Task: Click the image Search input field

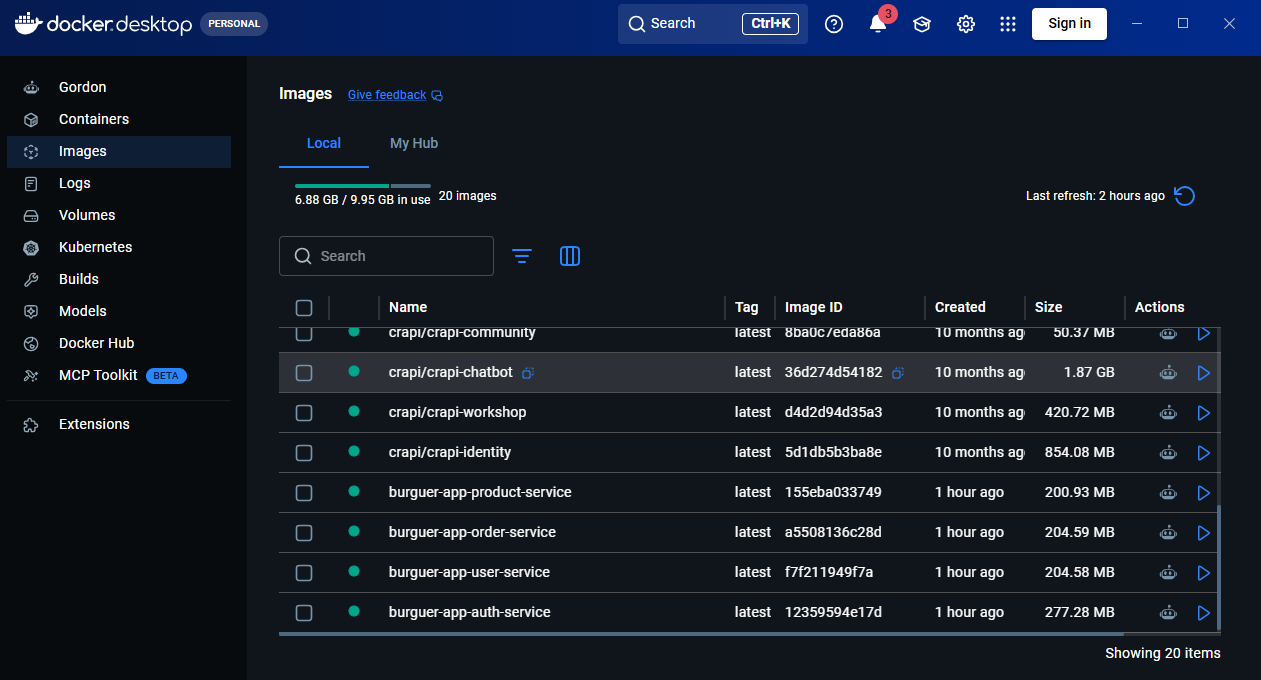Action: (386, 256)
